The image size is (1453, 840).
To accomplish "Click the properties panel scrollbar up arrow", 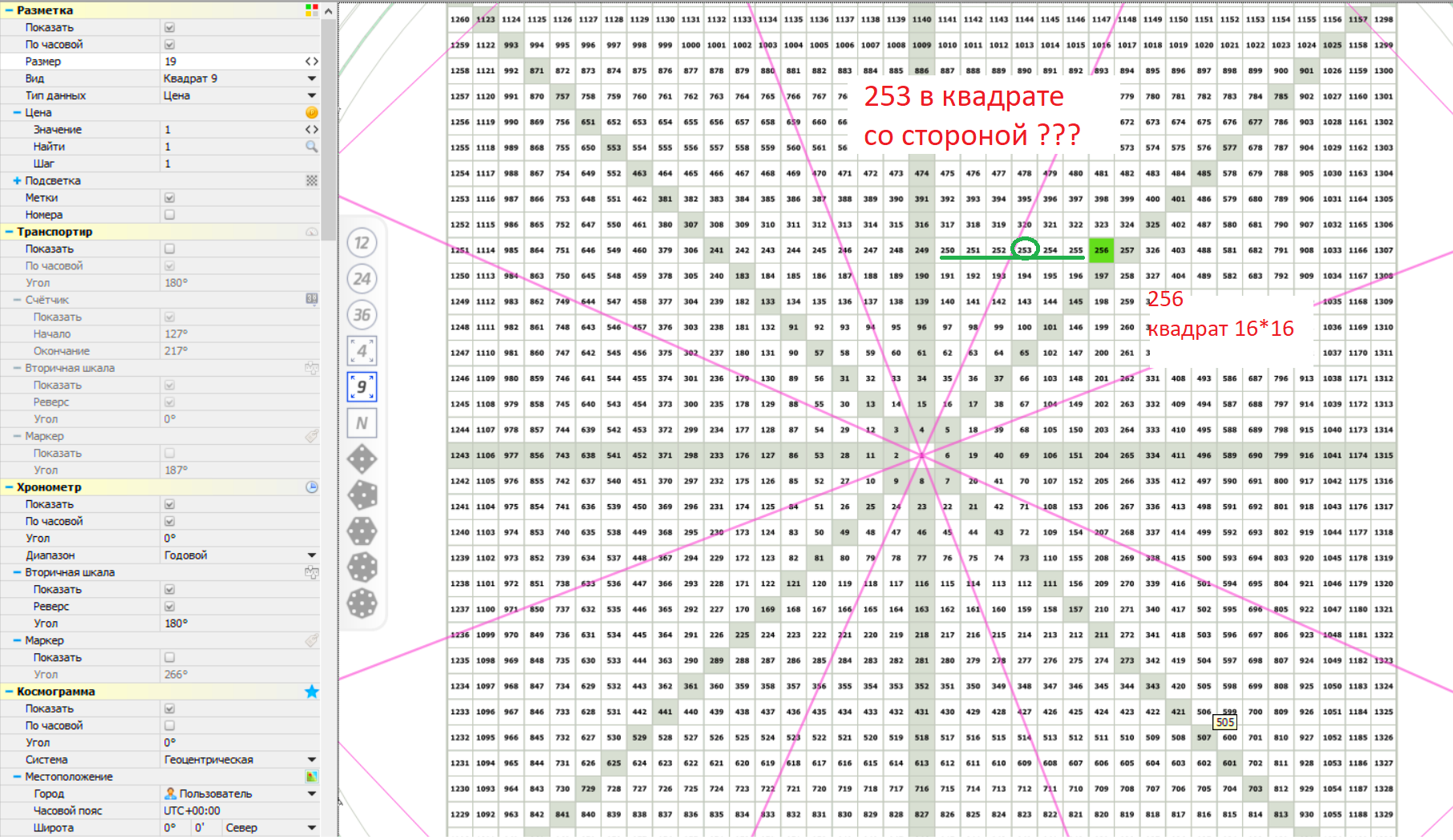I will [x=329, y=10].
